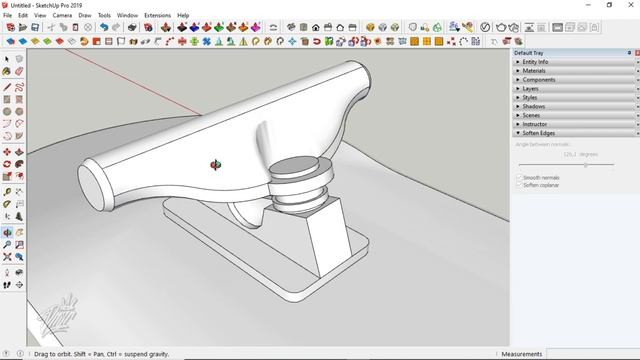Choose the Protractor tool
The width and height of the screenshot is (640, 360).
[x=7, y=204]
